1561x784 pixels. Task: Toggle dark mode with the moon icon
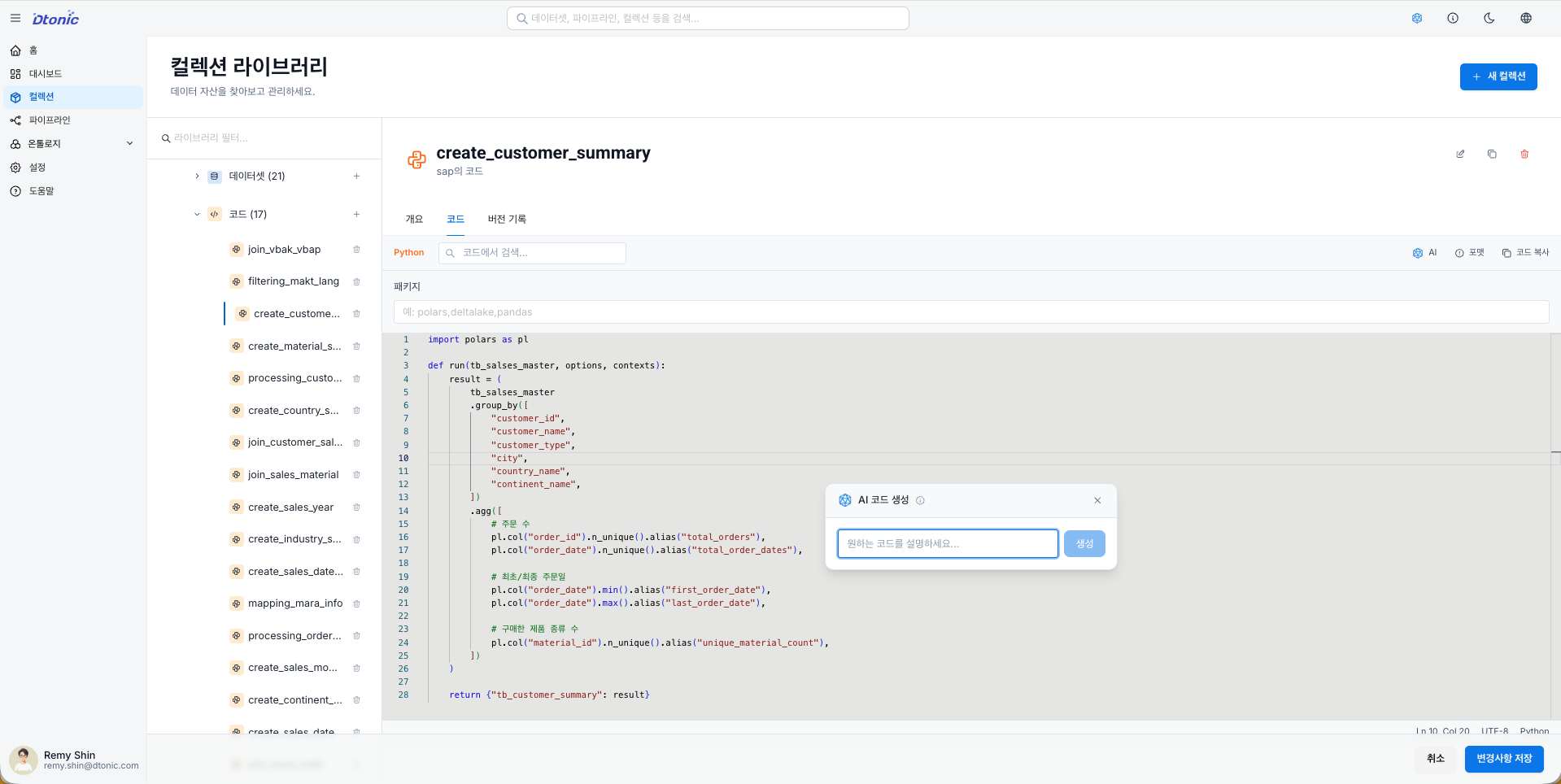(1489, 18)
